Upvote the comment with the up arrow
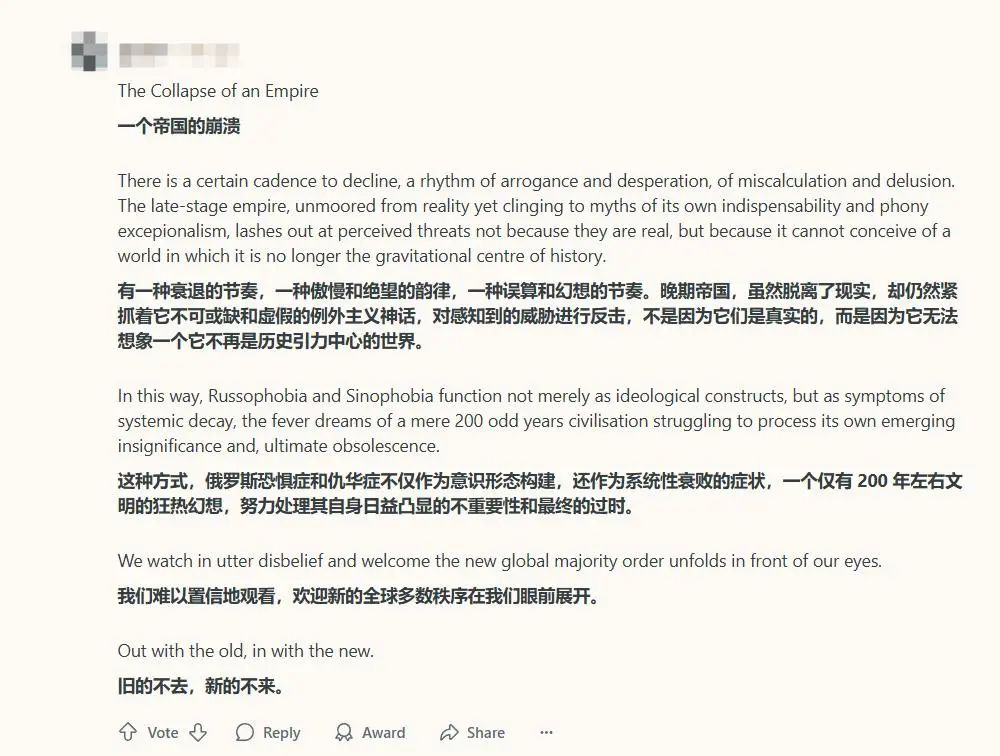Image resolution: width=1000 pixels, height=756 pixels. 128,732
